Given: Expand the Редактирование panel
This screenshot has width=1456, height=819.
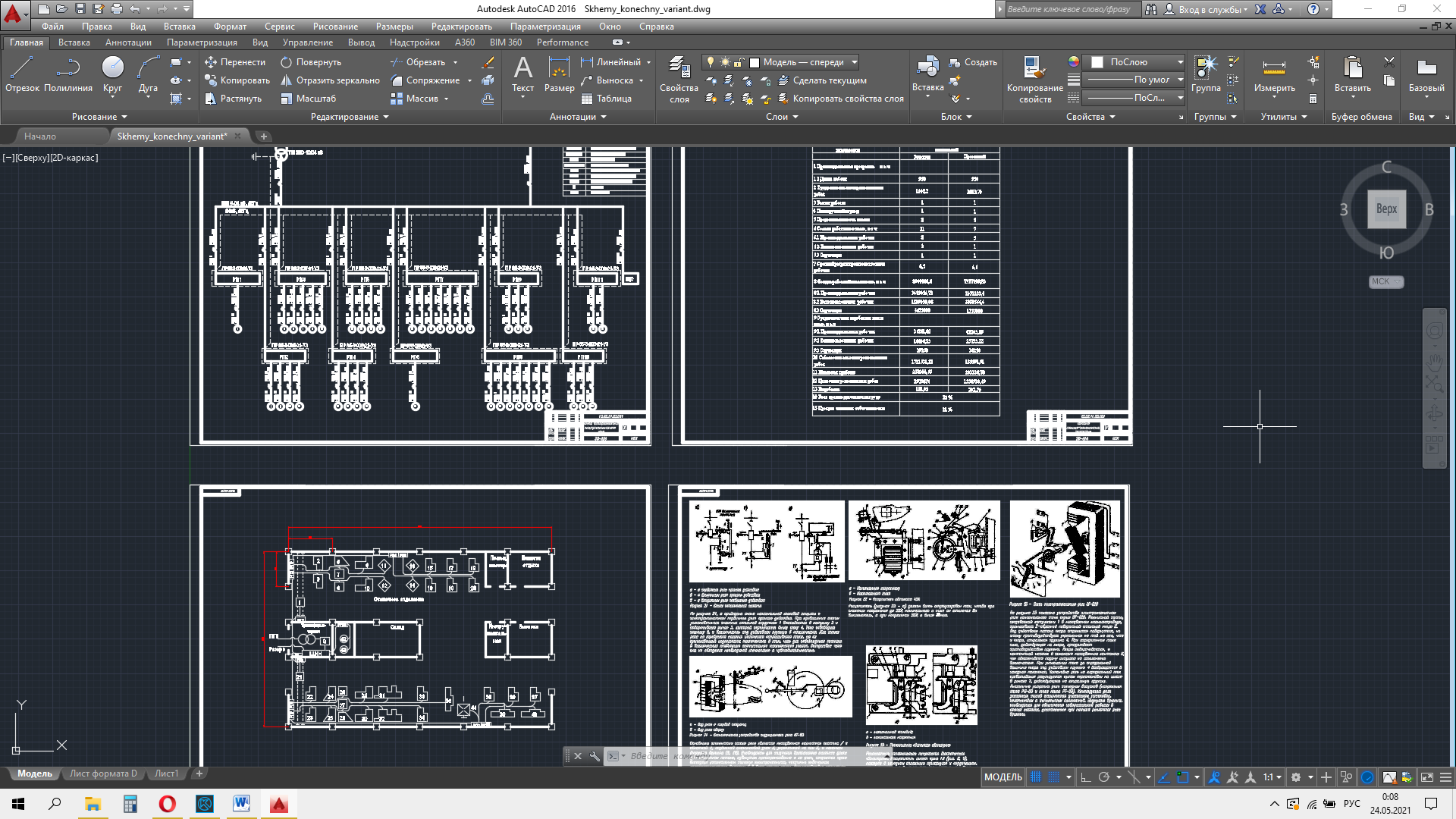Looking at the screenshot, I should [x=350, y=117].
